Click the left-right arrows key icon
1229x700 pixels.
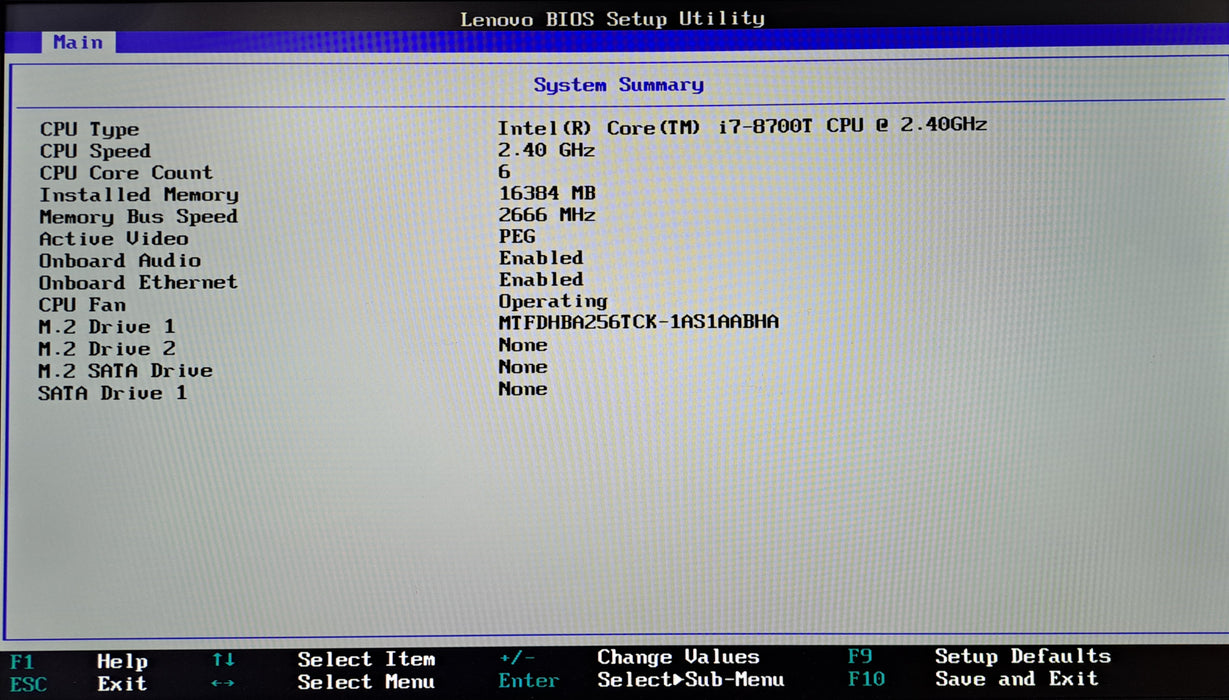[x=224, y=683]
